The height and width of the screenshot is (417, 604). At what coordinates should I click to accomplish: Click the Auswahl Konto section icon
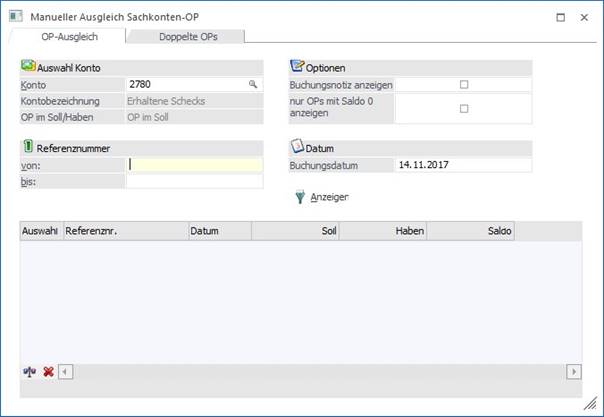pyautogui.click(x=28, y=66)
